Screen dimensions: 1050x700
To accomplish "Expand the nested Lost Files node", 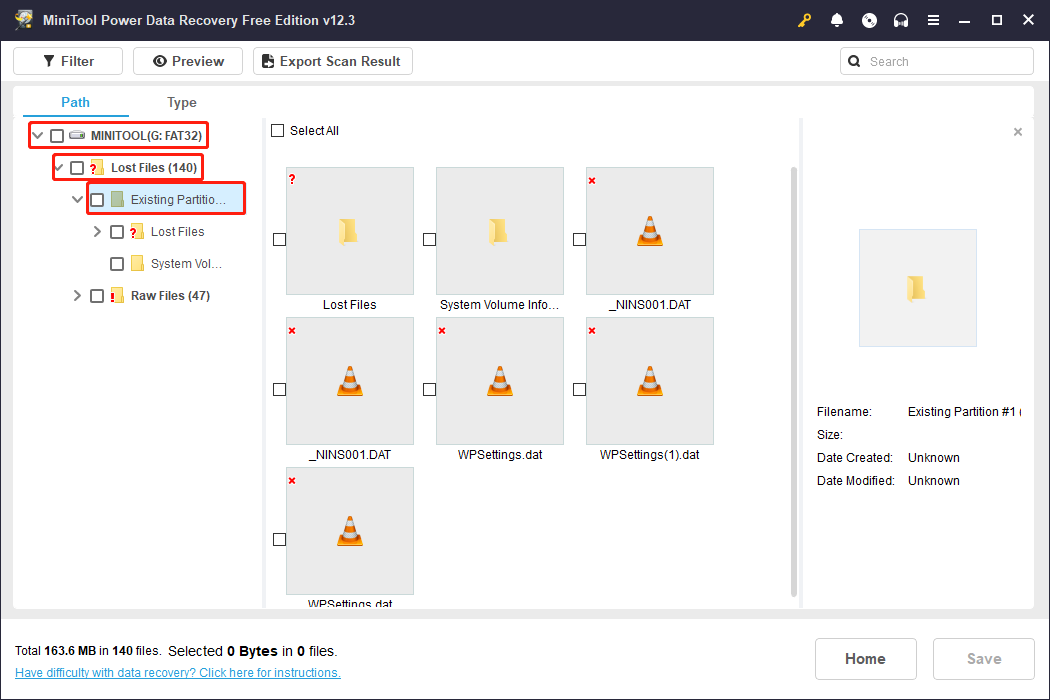I will click(97, 231).
